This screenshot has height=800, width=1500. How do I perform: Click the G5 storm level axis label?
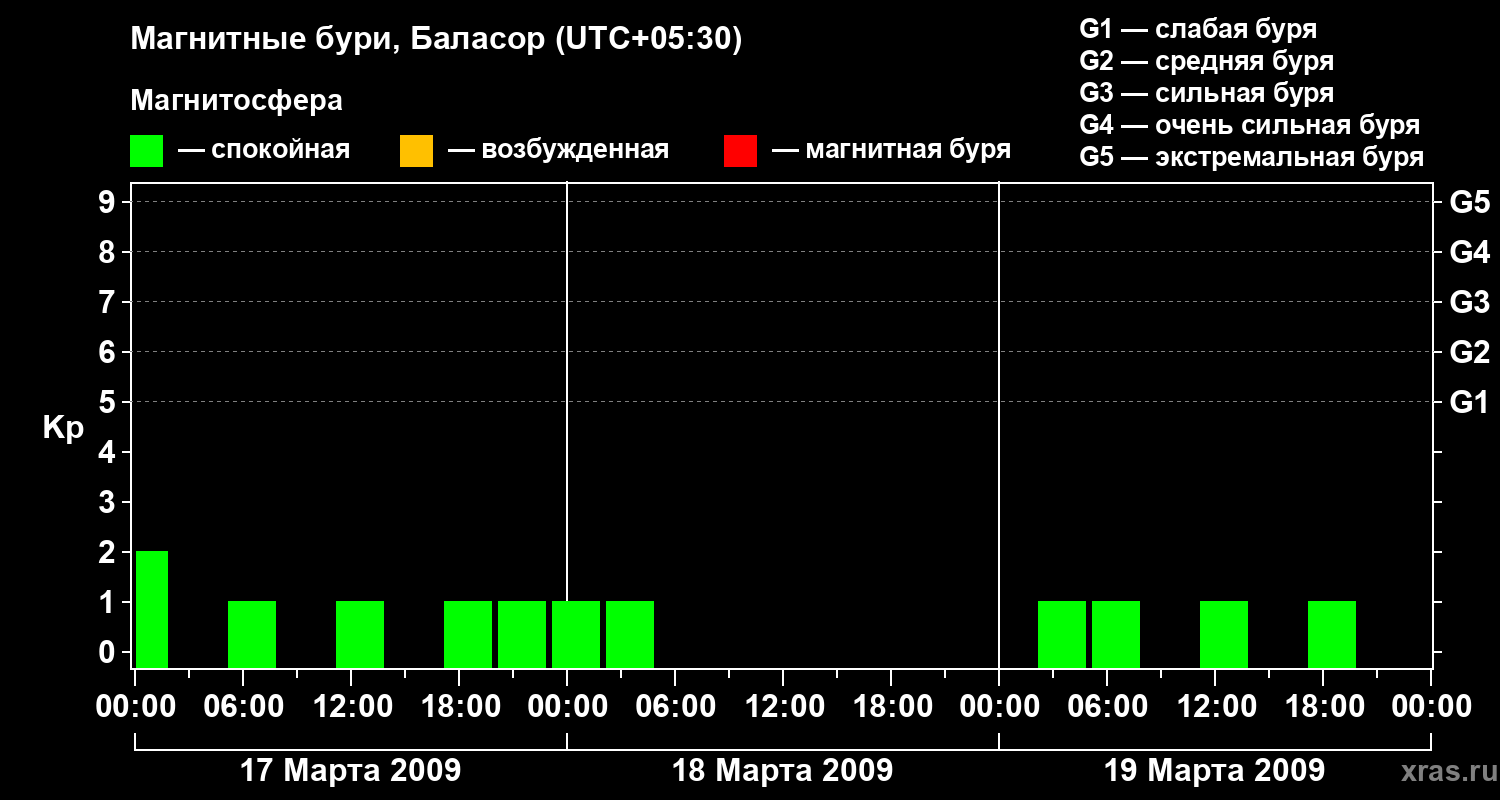pos(1470,203)
